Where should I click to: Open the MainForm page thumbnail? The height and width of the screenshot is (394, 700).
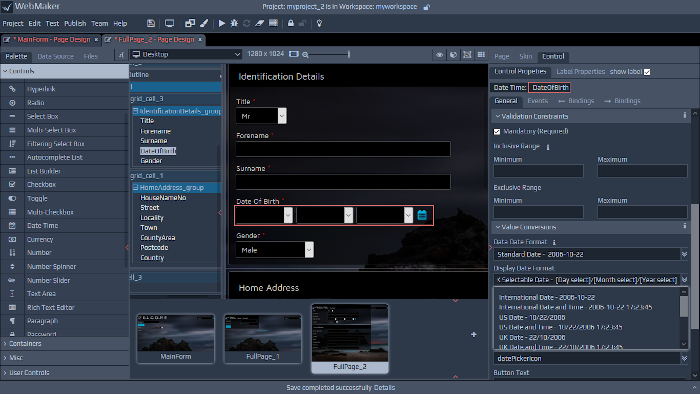175,339
